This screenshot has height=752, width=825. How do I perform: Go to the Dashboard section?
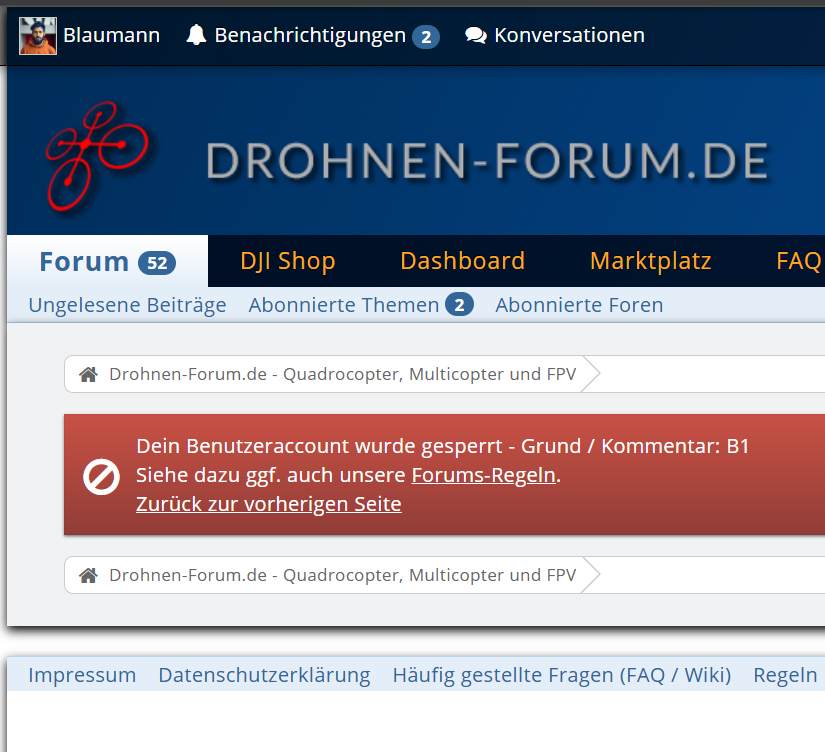click(462, 261)
